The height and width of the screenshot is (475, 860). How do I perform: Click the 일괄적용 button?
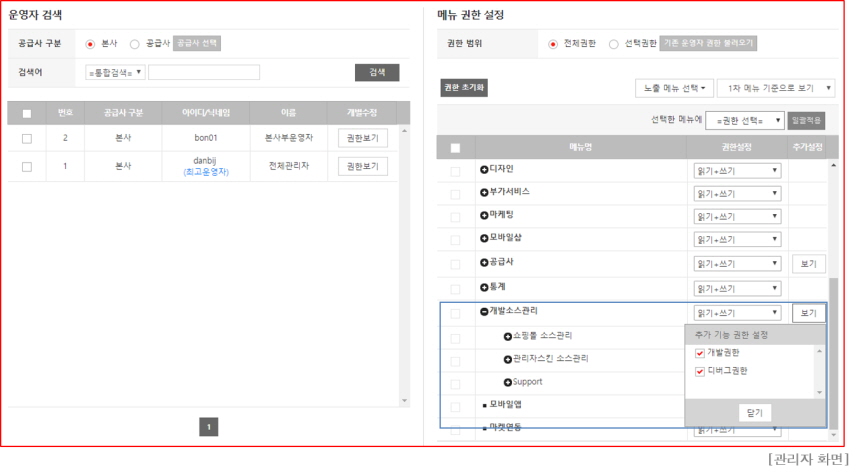point(806,121)
